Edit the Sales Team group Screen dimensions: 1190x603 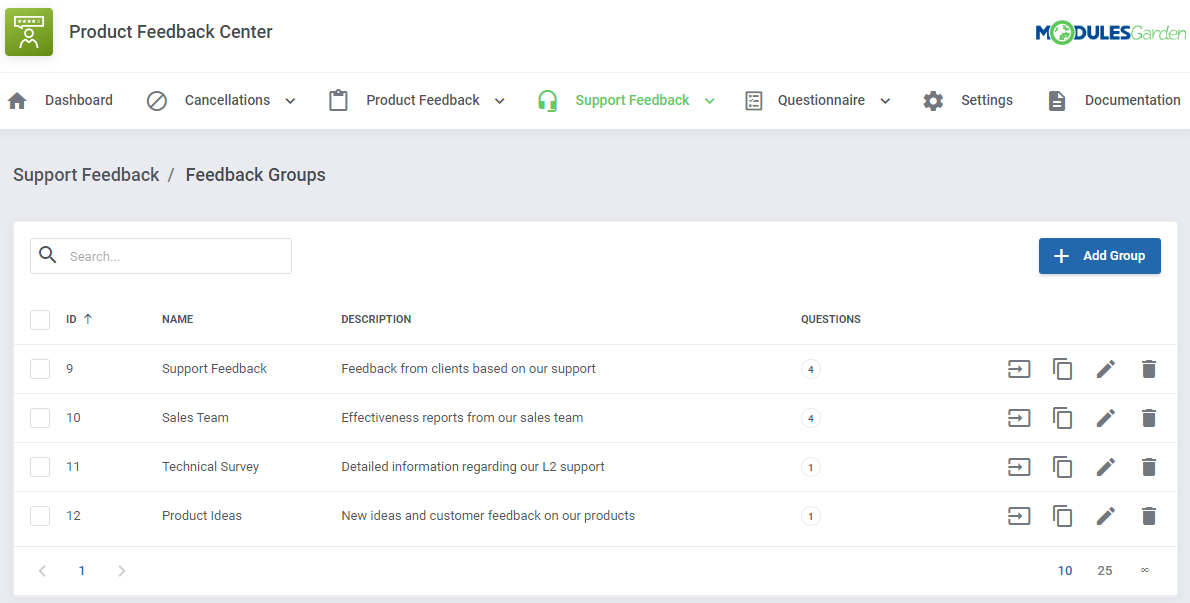(1106, 417)
